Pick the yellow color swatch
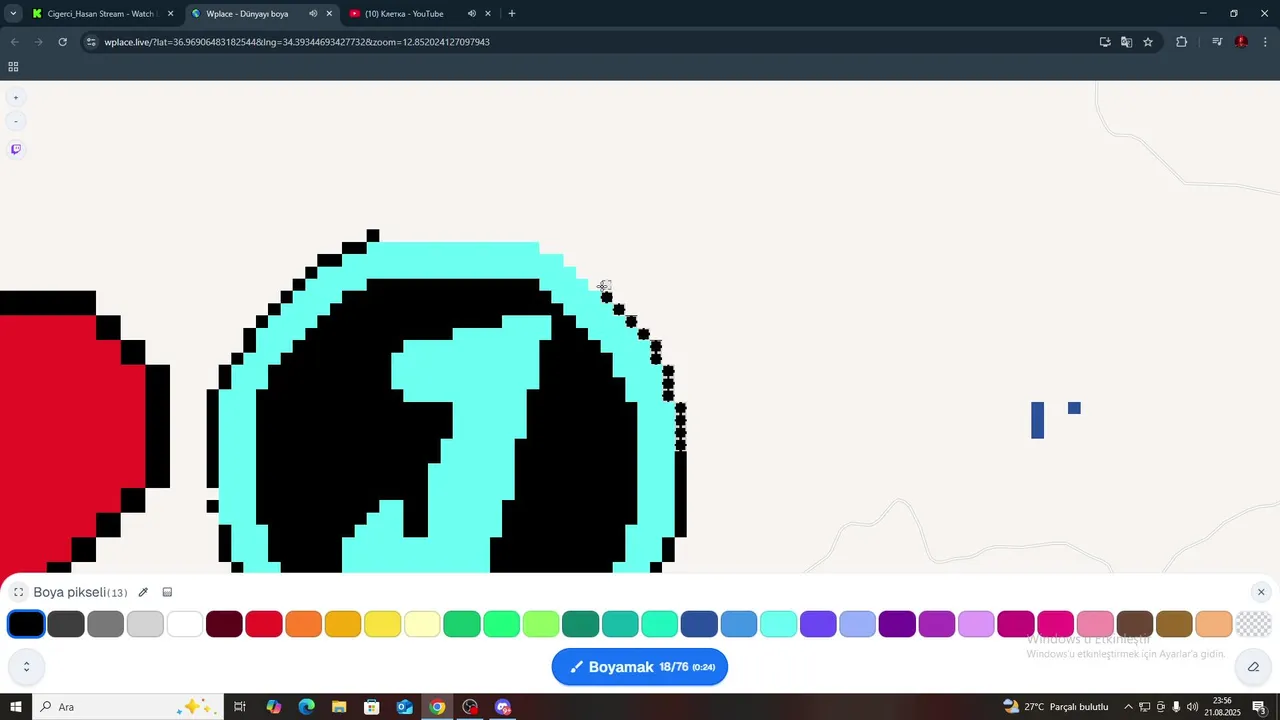The image size is (1280, 720). tap(383, 624)
